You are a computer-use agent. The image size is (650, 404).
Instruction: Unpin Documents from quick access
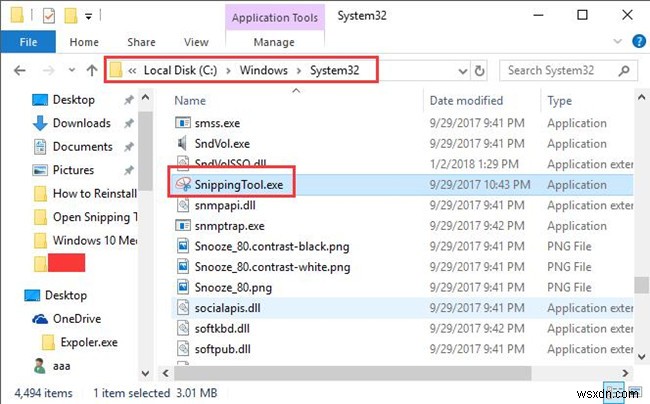pyautogui.click(x=129, y=147)
